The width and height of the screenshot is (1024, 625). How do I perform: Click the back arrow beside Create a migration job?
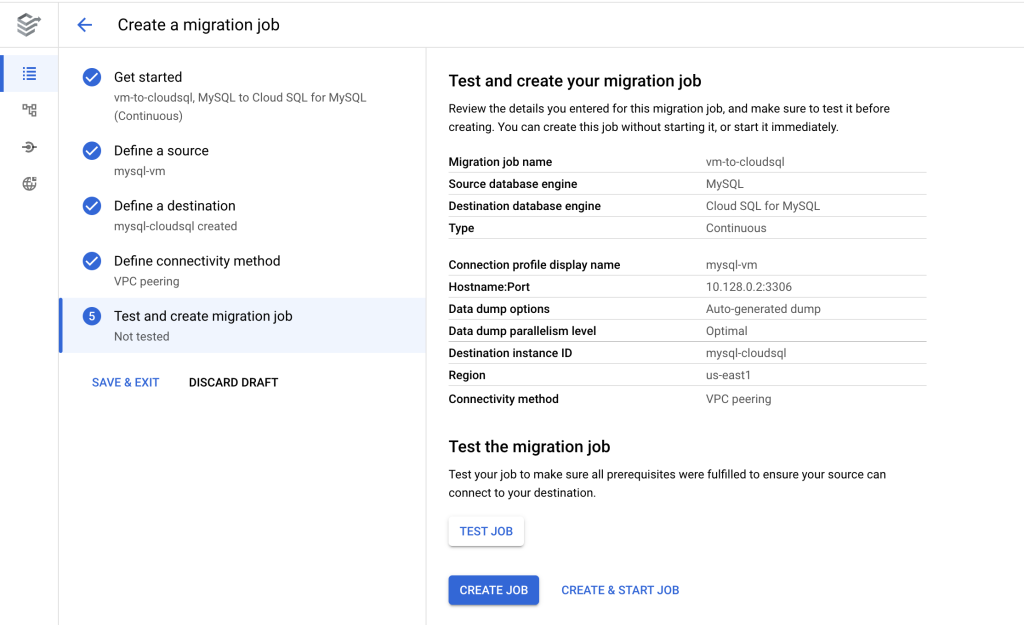coord(85,25)
